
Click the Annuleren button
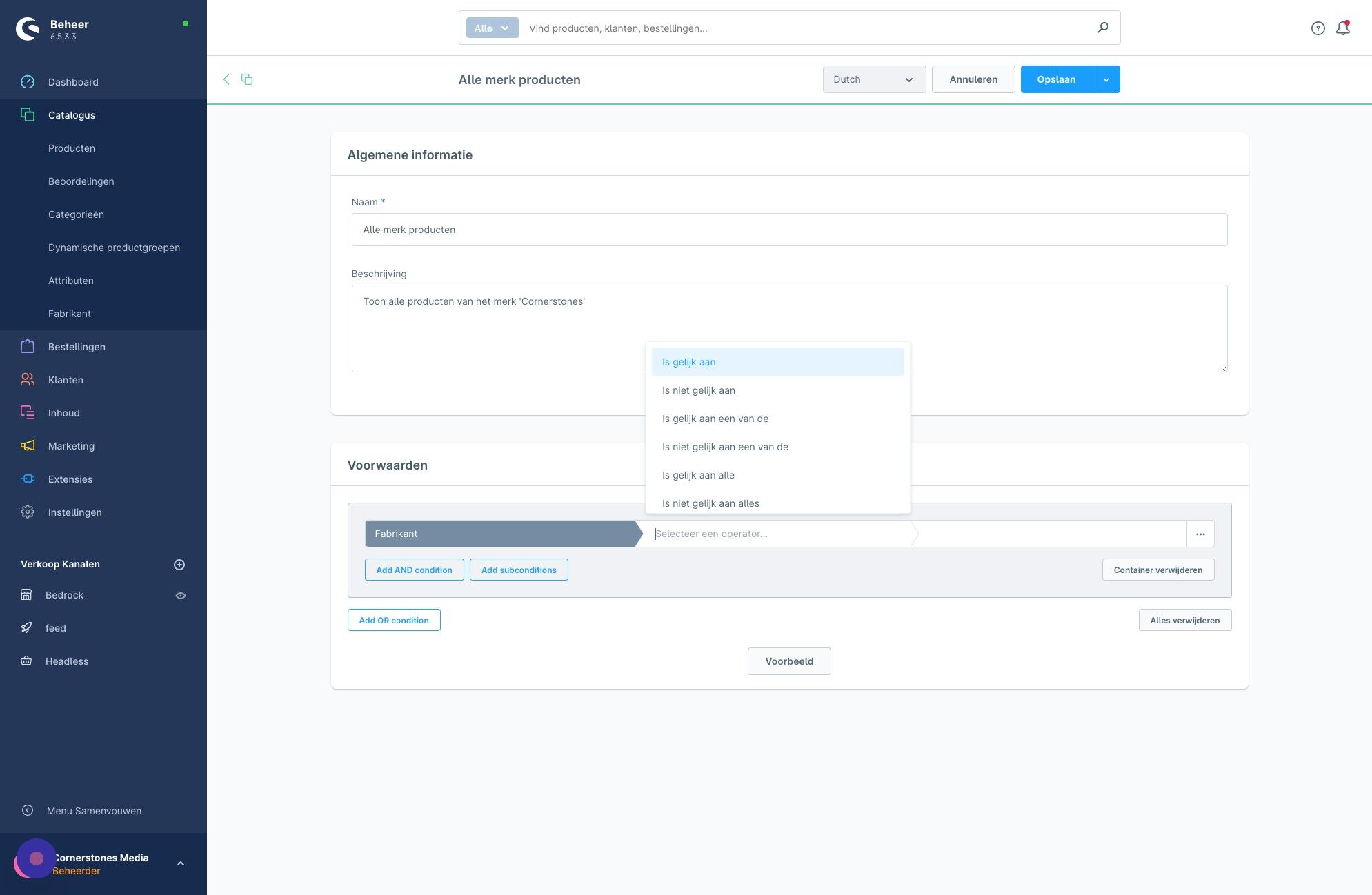click(x=973, y=79)
